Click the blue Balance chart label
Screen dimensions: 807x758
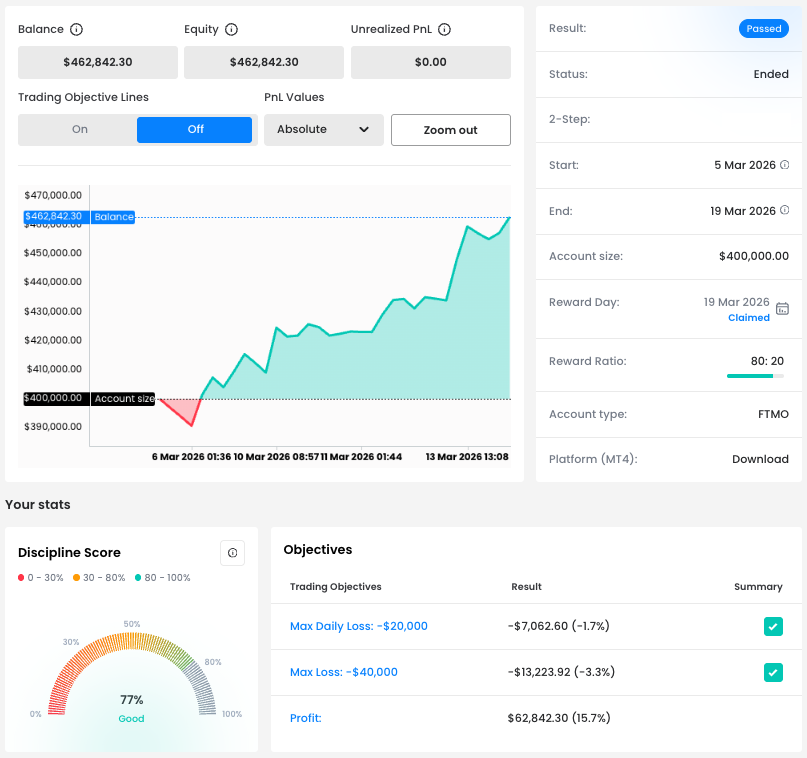coord(113,217)
